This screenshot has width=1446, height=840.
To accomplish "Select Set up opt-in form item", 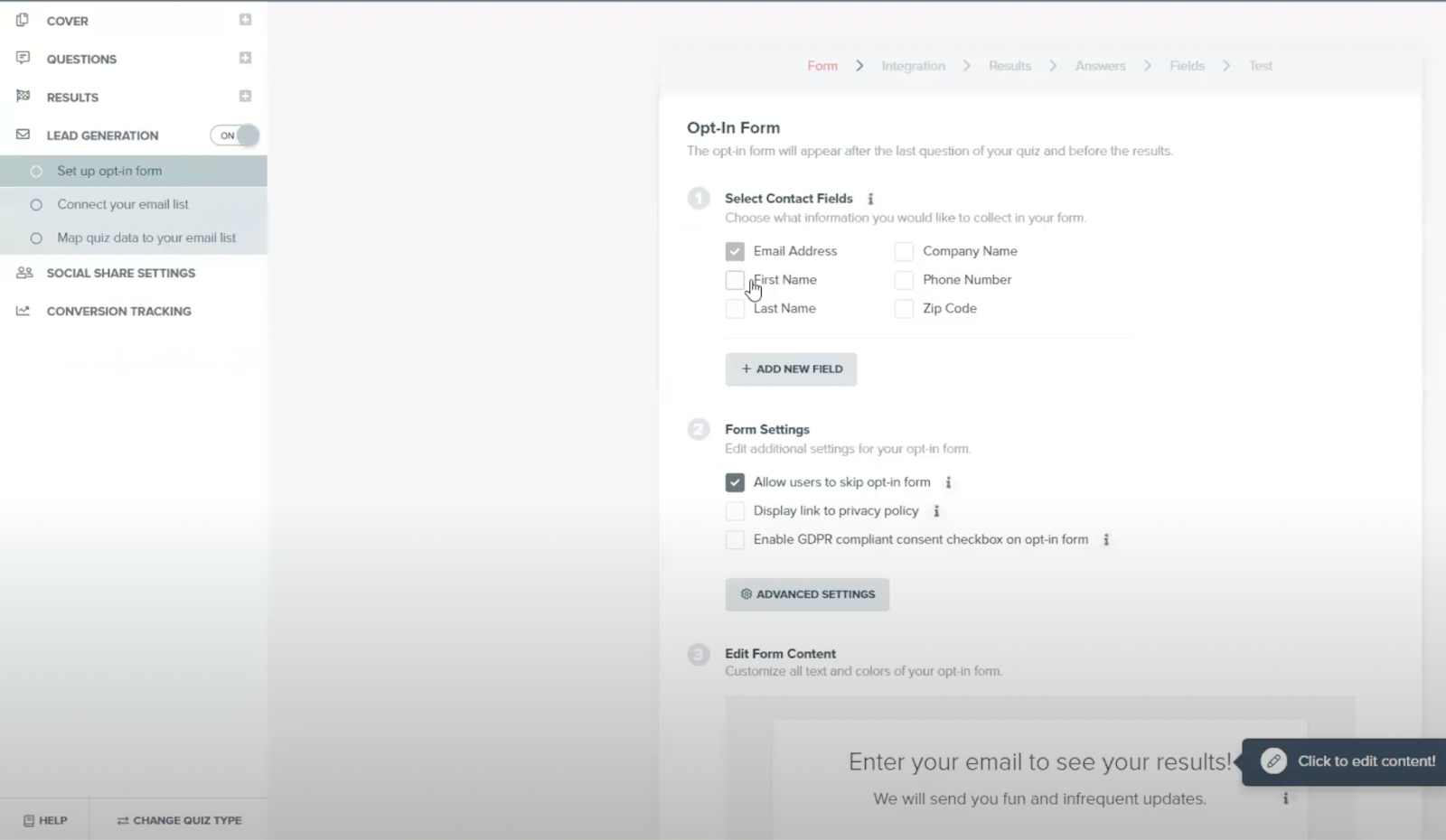I will click(133, 171).
